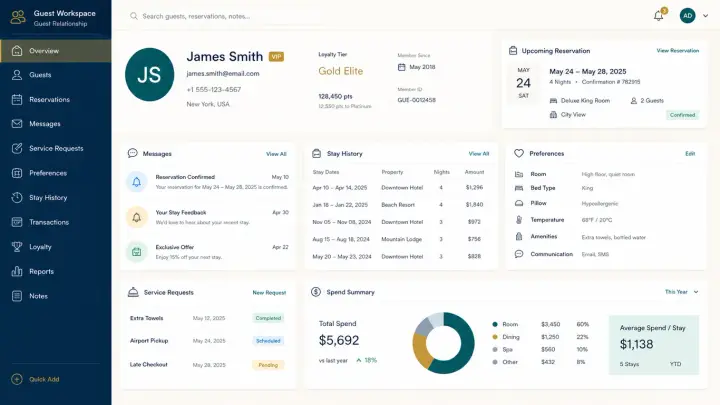Select the Mountain Lodge stay entry

pos(399,239)
